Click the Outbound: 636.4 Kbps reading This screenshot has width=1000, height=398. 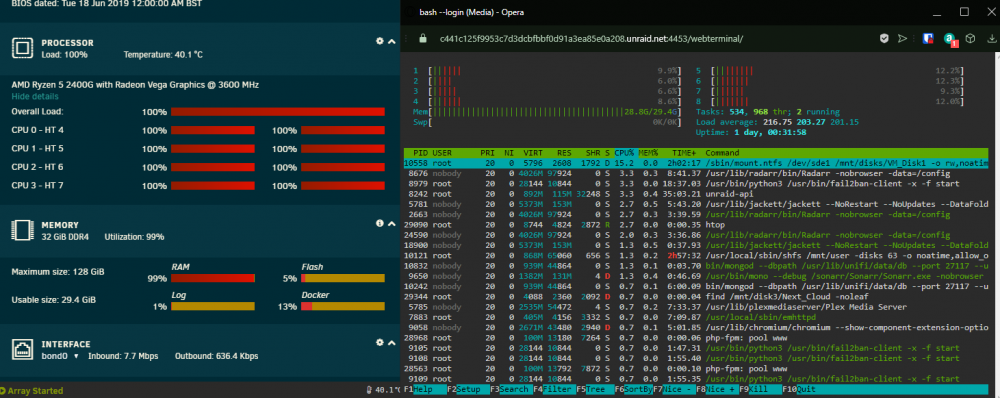(x=216, y=356)
